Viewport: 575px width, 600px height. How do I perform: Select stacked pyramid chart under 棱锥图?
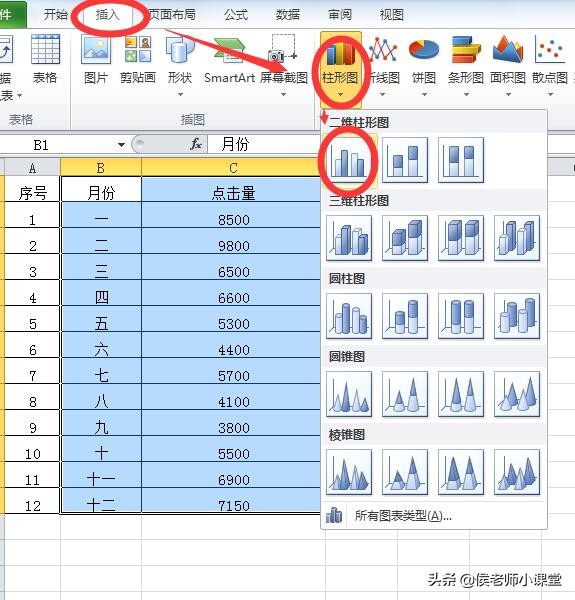pyautogui.click(x=405, y=472)
